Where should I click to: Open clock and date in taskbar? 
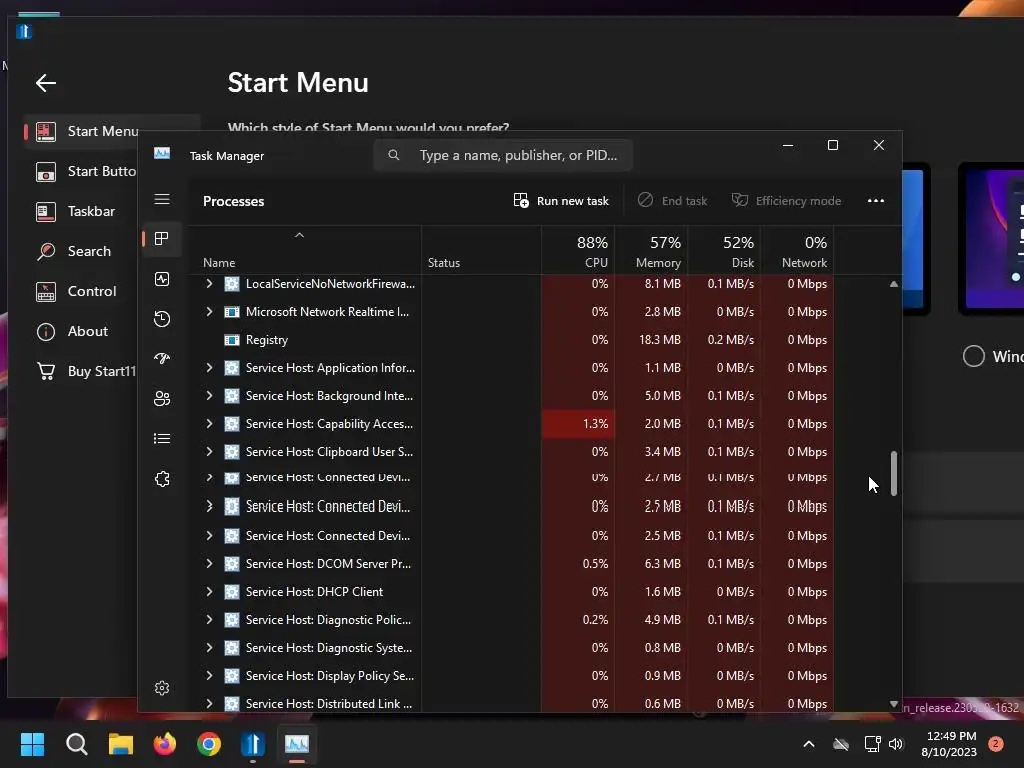[x=949, y=744]
